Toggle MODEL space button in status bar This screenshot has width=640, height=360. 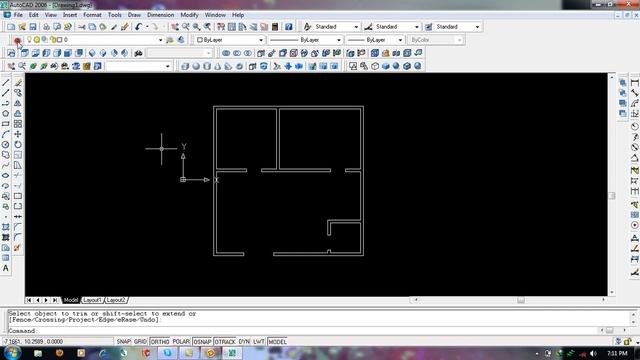277,342
